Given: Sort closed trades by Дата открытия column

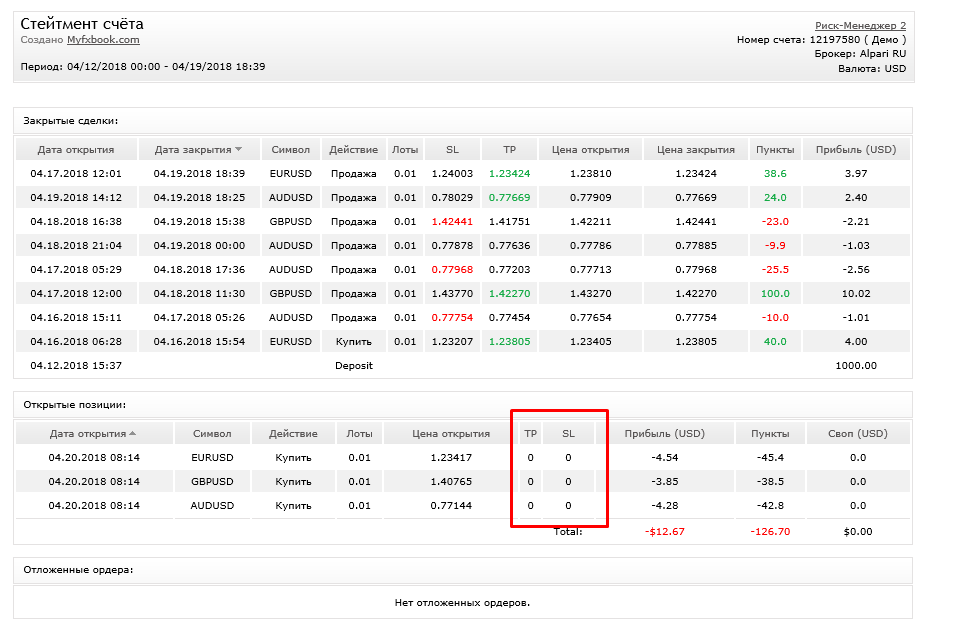Looking at the screenshot, I should pyautogui.click(x=76, y=150).
